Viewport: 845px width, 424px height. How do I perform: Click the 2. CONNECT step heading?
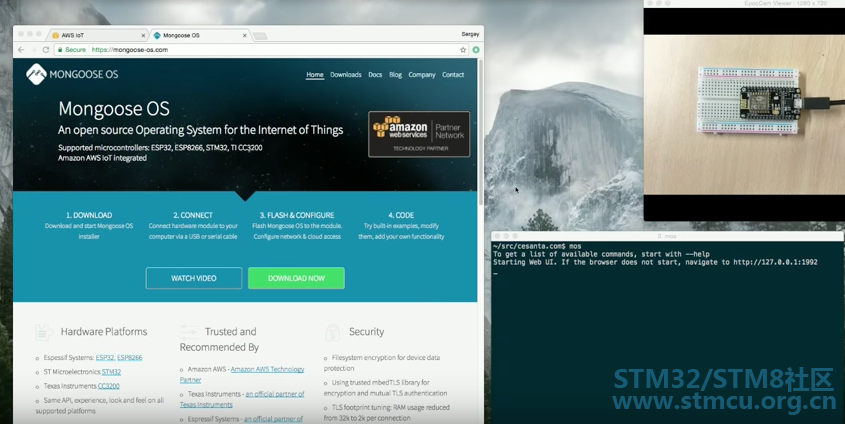click(193, 215)
